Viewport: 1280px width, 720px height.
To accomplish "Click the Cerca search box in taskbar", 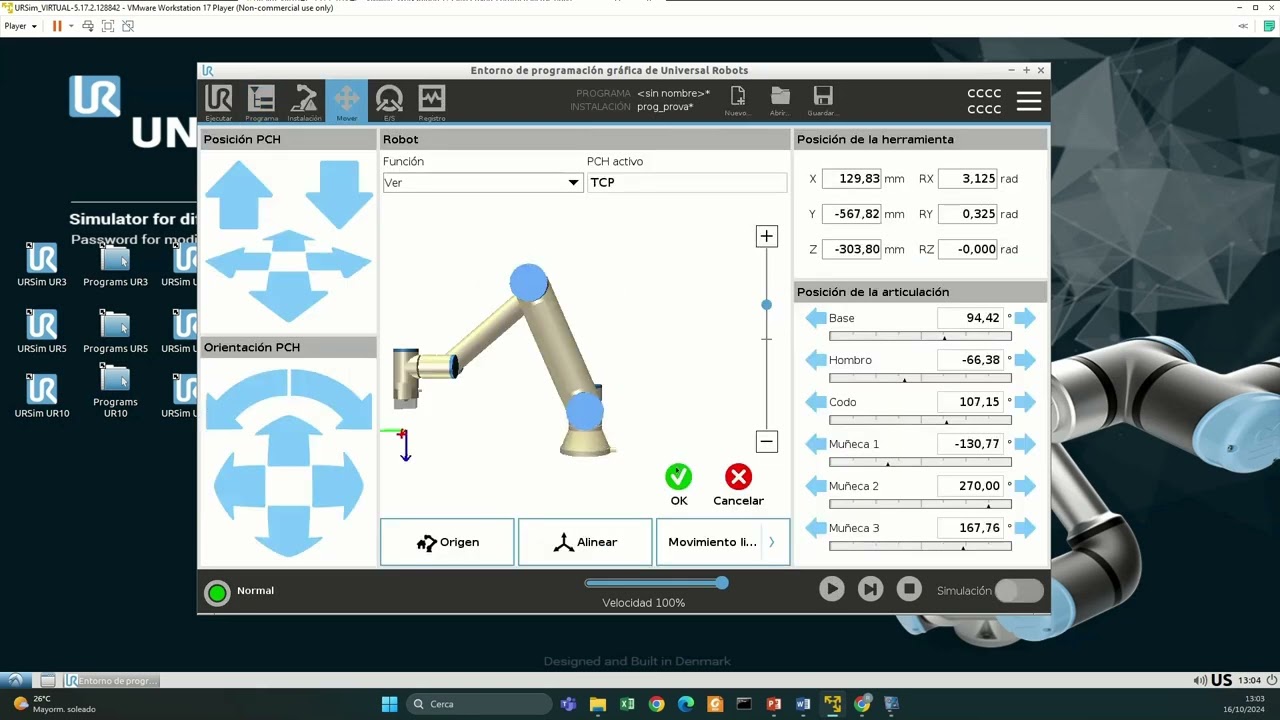I will (x=478, y=704).
